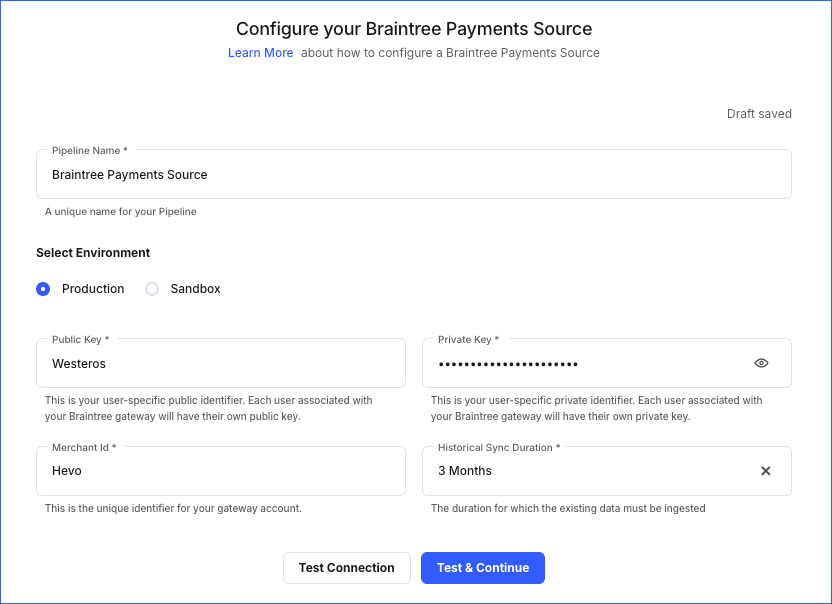The width and height of the screenshot is (832, 604).
Task: Click the Draft saved status text
Action: click(759, 113)
